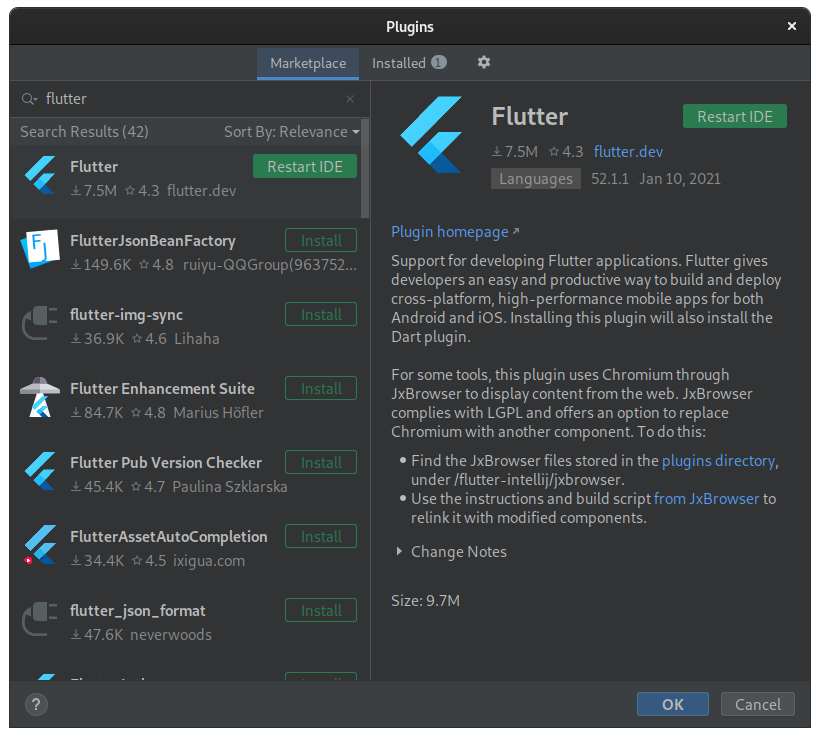
Task: Open plugin settings gear menu
Action: click(484, 62)
